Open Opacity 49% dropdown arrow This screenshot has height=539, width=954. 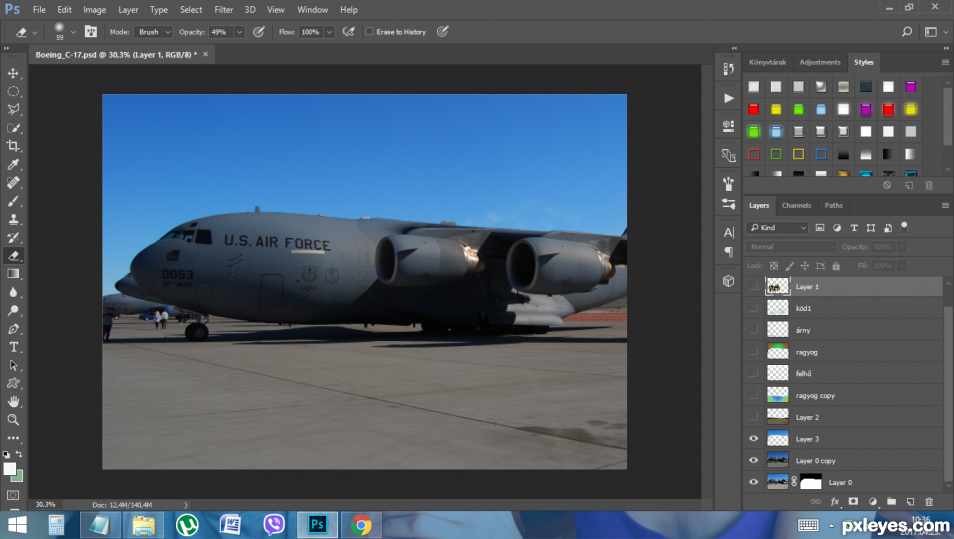(x=239, y=32)
